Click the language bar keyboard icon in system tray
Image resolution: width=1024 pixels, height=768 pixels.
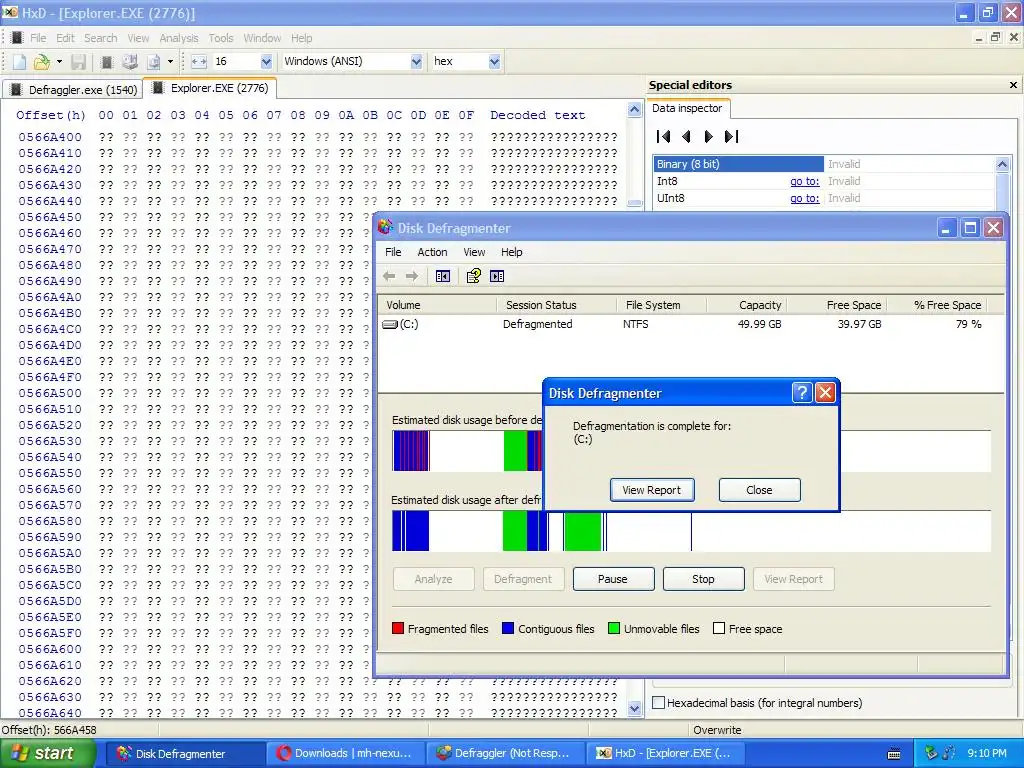894,754
